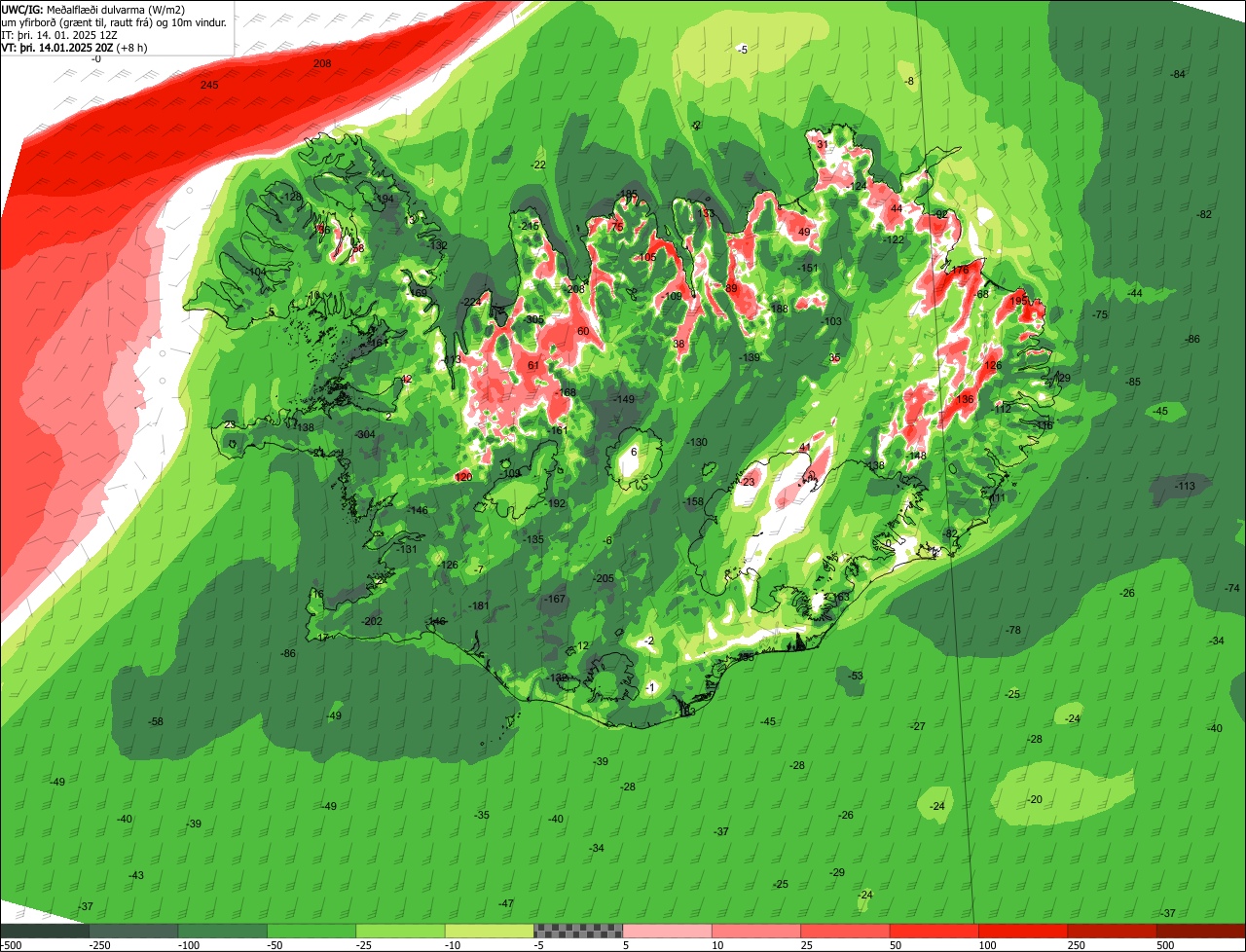Click the '-58' value on the map
Screen dimensions: 1246x952
point(155,721)
